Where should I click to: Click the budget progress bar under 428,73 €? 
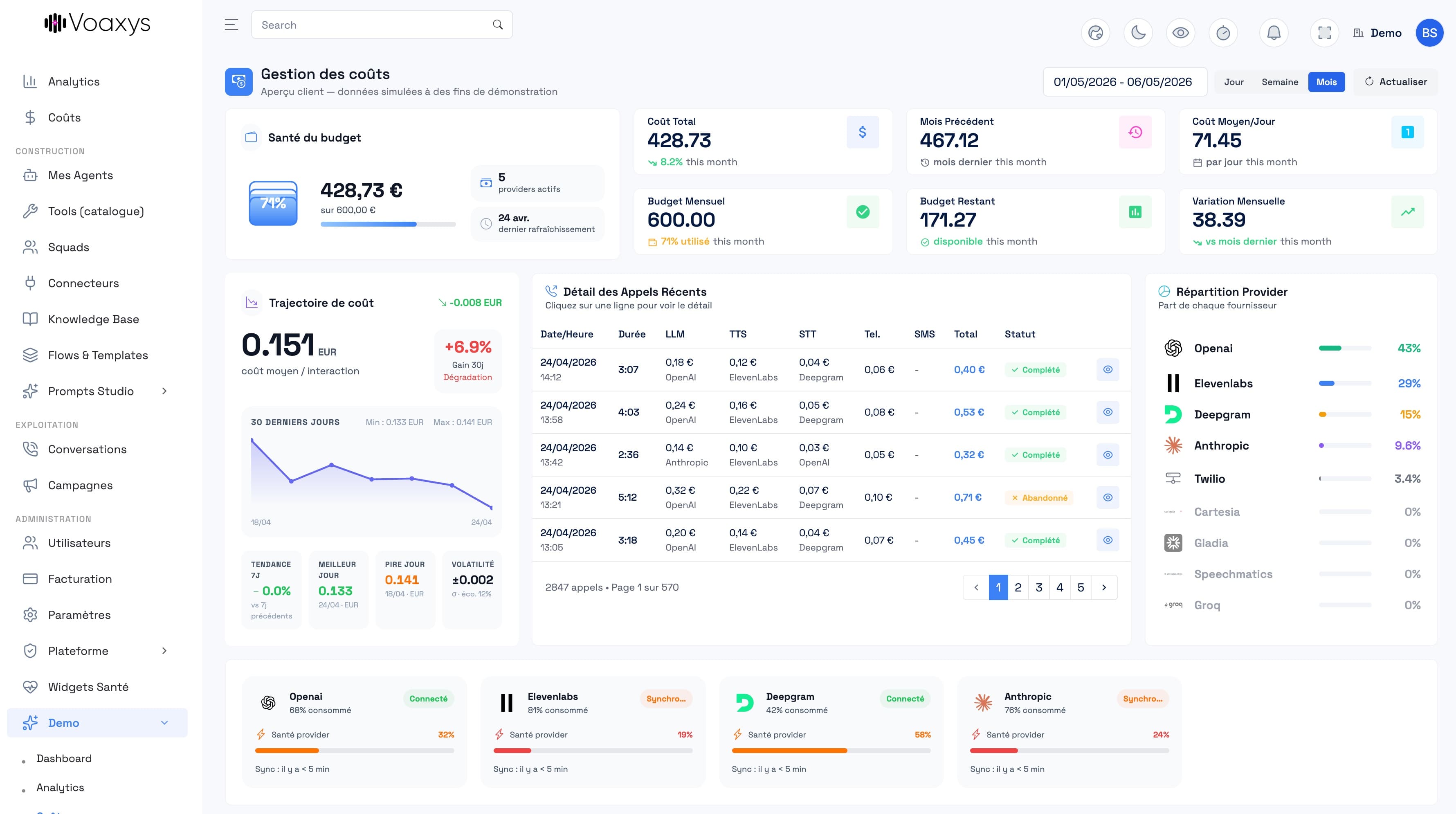click(388, 225)
